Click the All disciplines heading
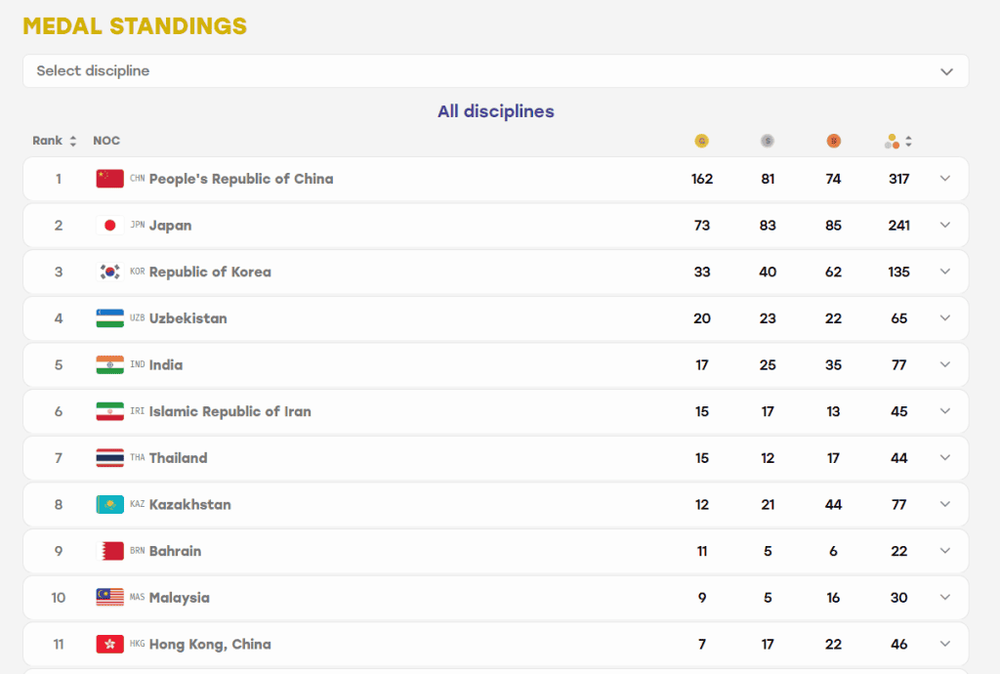Image resolution: width=1000 pixels, height=674 pixels. pyautogui.click(x=496, y=111)
